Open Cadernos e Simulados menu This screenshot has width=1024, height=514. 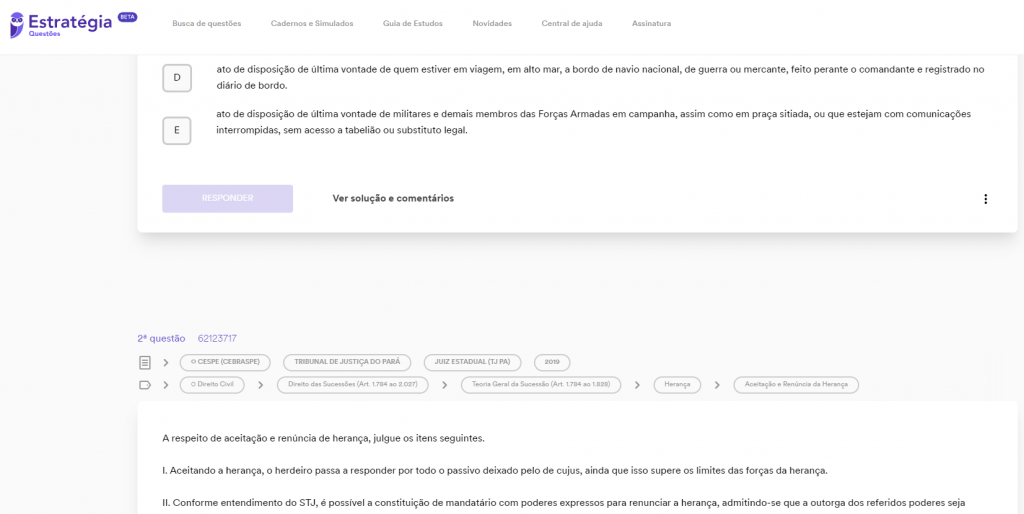pos(312,24)
